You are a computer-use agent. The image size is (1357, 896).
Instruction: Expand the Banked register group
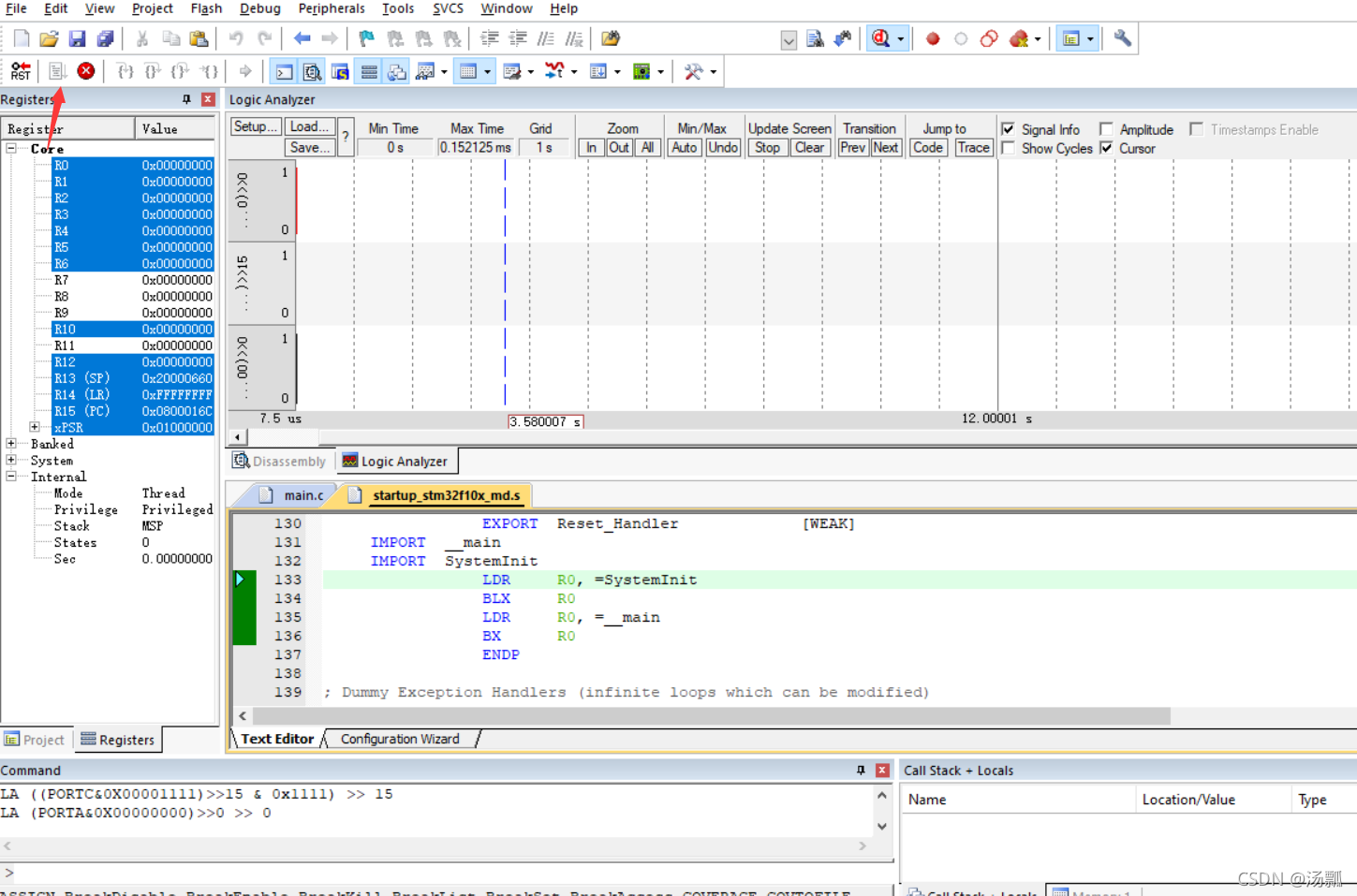pos(11,444)
